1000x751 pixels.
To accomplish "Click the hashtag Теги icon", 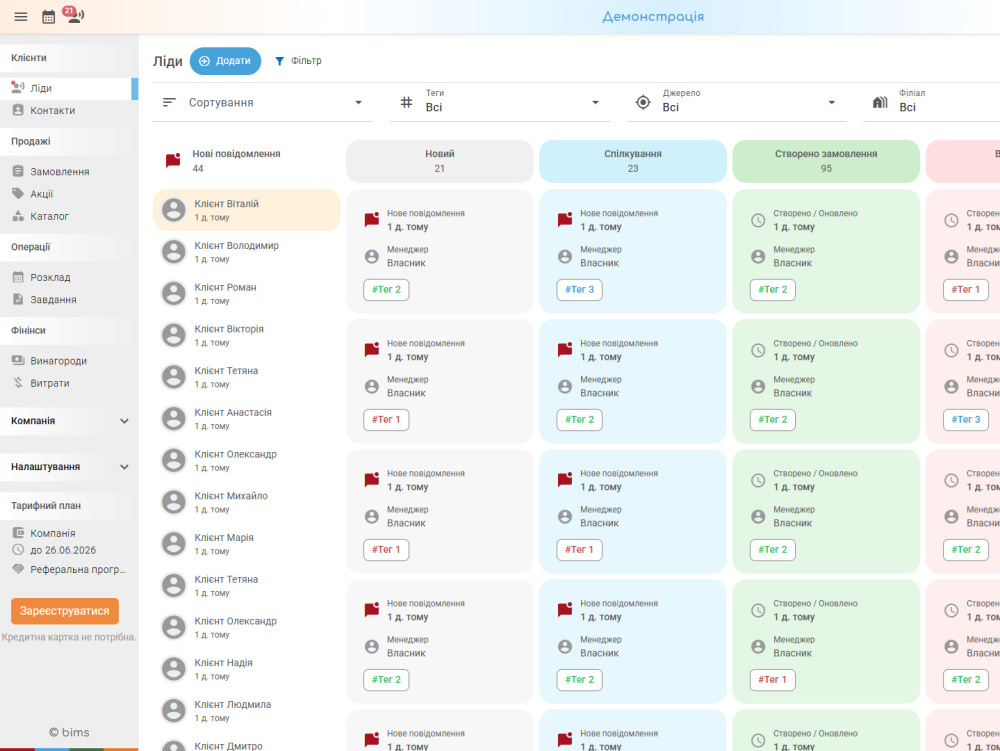I will [406, 102].
